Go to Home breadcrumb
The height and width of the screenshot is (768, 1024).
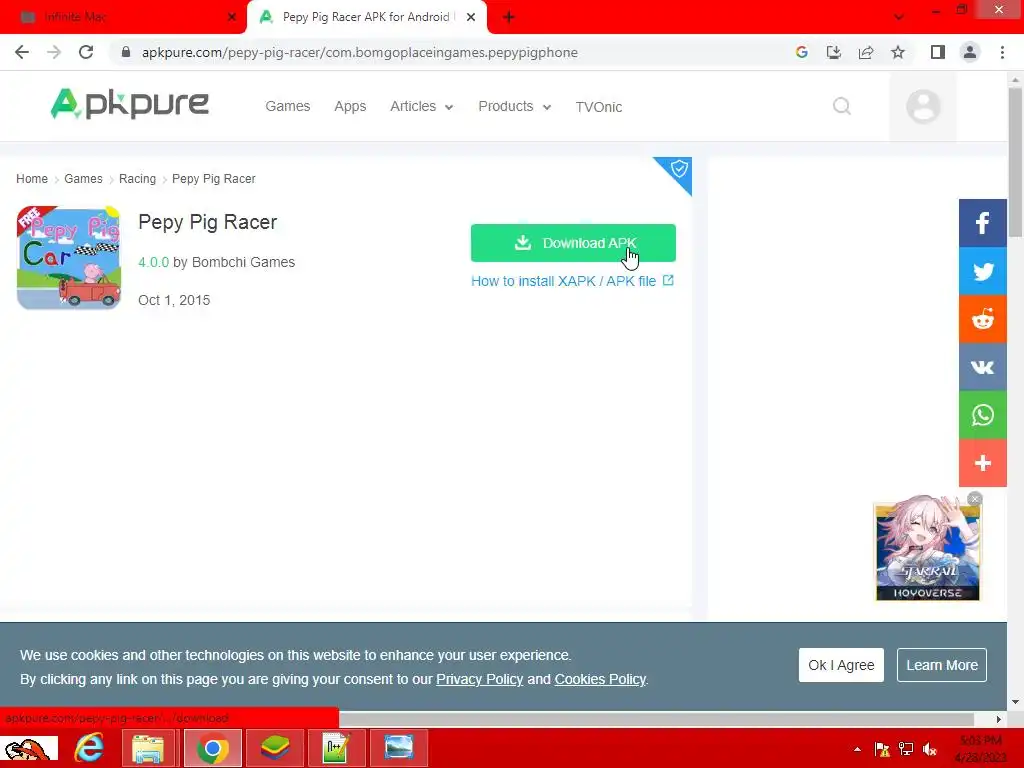coord(32,178)
